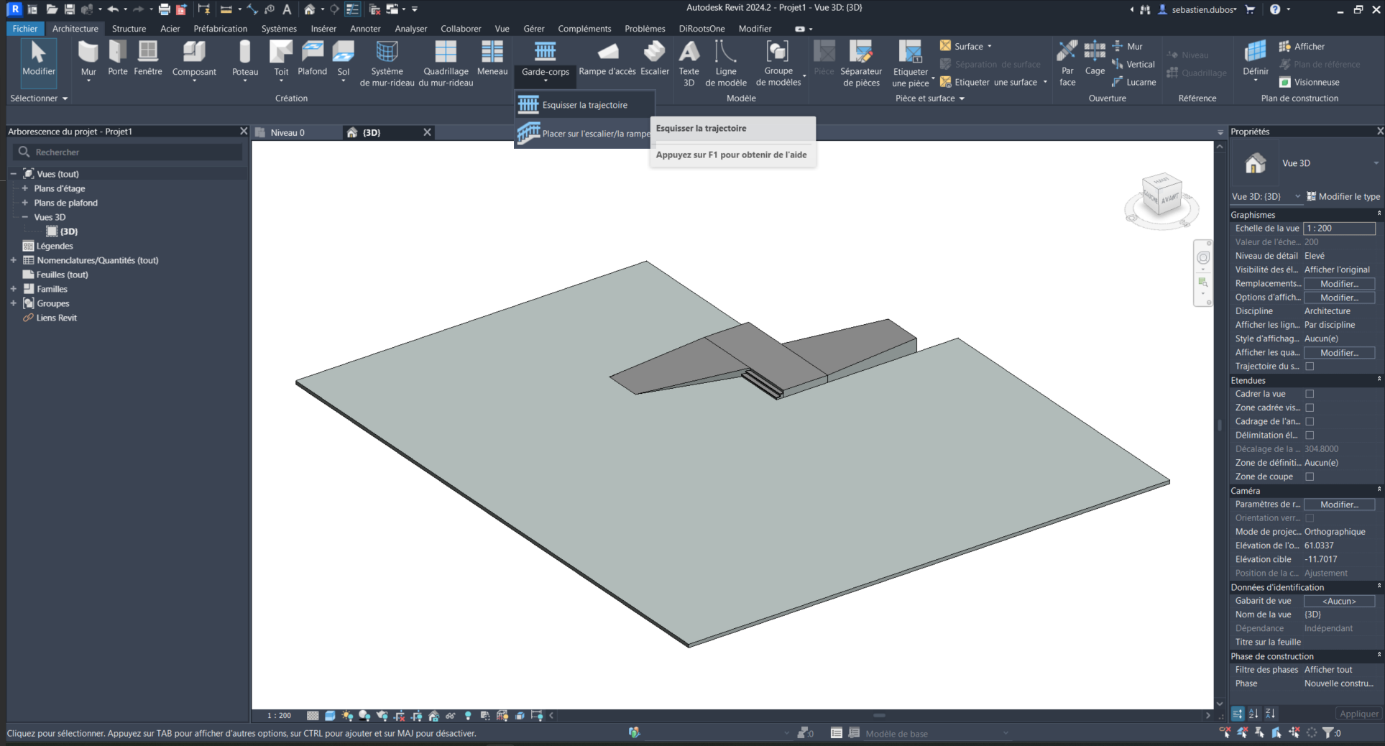Expand the Familles tree node
The image size is (1385, 746).
(x=14, y=289)
